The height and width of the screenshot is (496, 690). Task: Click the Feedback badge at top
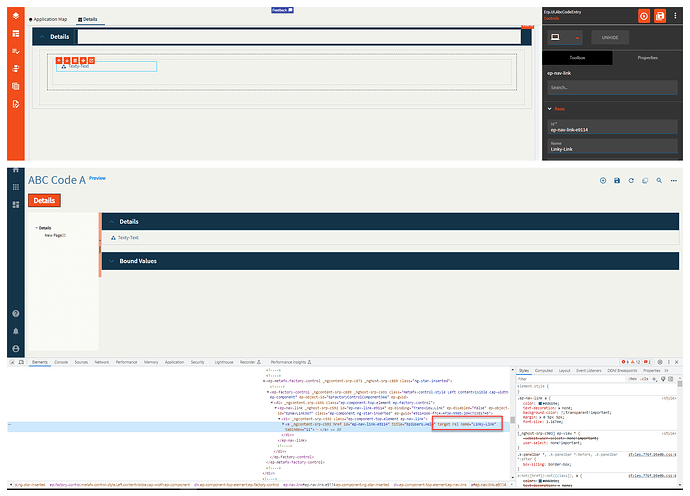[x=282, y=10]
